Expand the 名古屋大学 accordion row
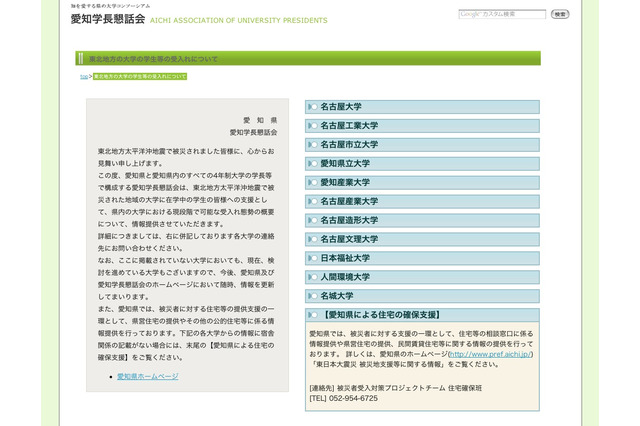This screenshot has width=640, height=426. [422, 107]
